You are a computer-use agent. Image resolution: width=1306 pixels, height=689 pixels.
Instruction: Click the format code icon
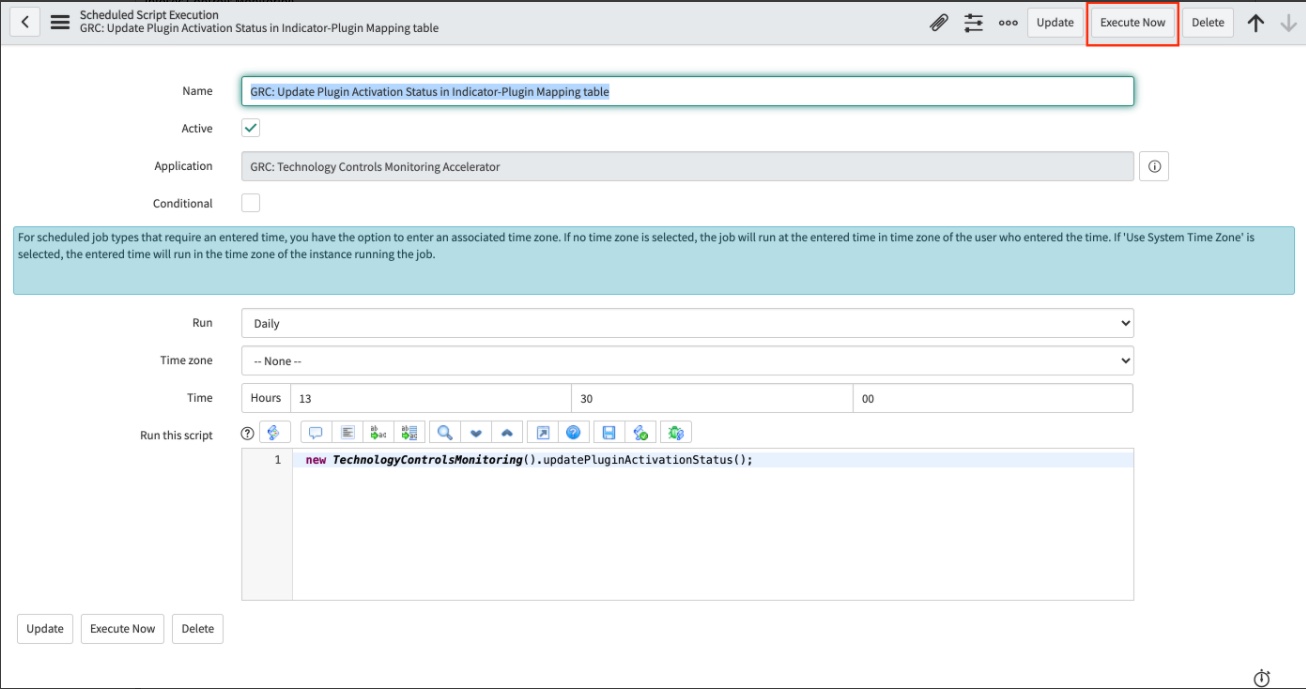(347, 432)
